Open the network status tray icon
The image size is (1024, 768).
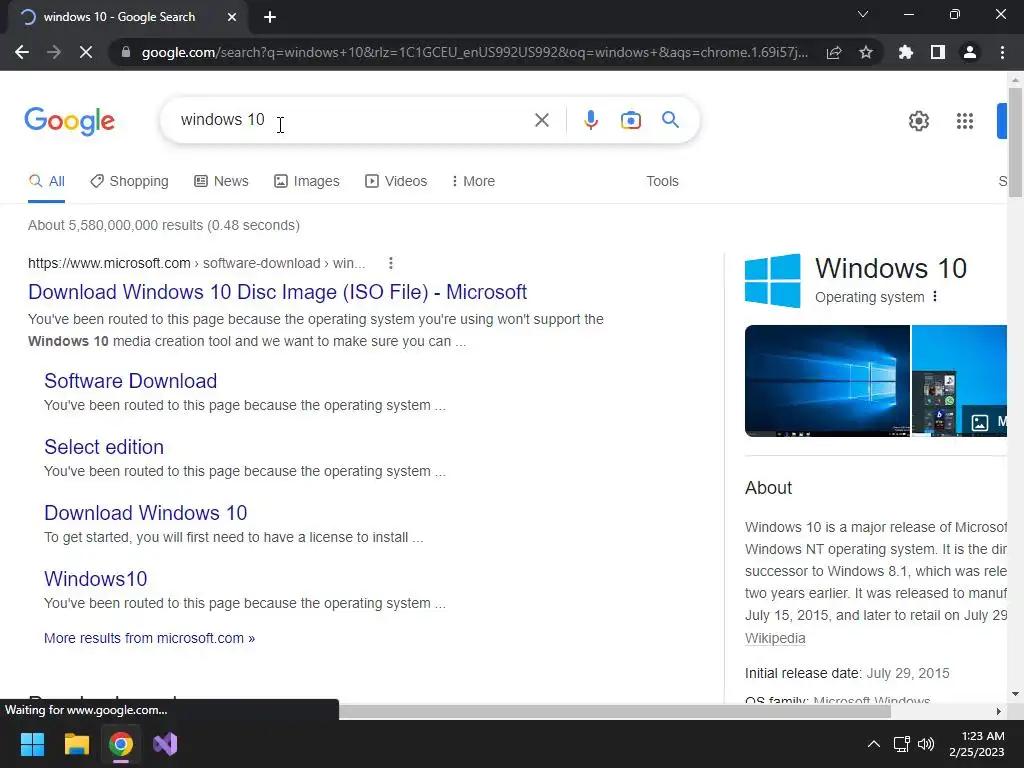pos(902,744)
